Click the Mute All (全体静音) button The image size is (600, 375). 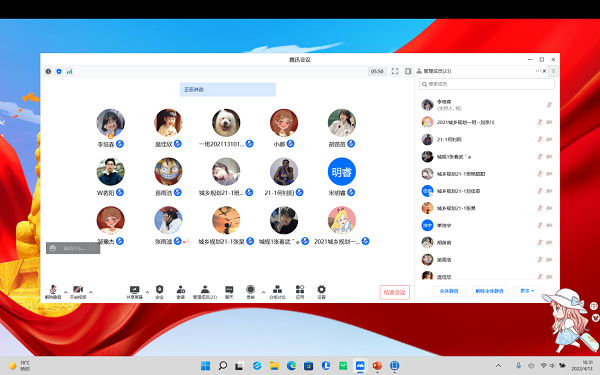point(449,291)
